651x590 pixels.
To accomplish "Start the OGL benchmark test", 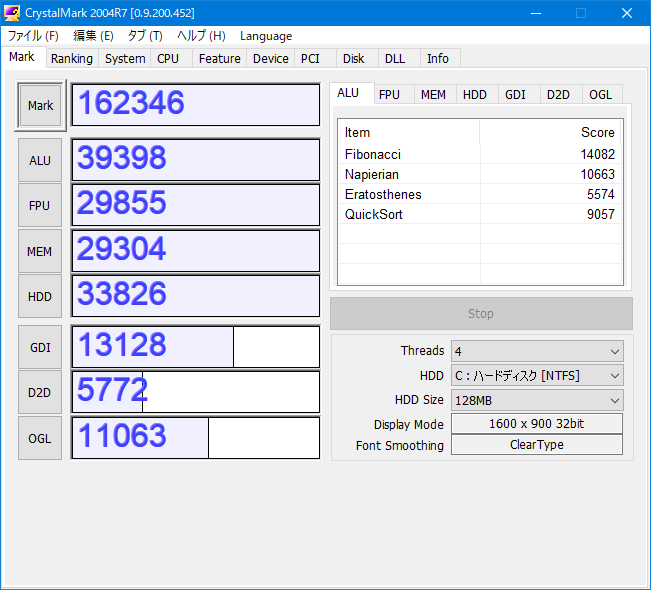I will pyautogui.click(x=40, y=438).
